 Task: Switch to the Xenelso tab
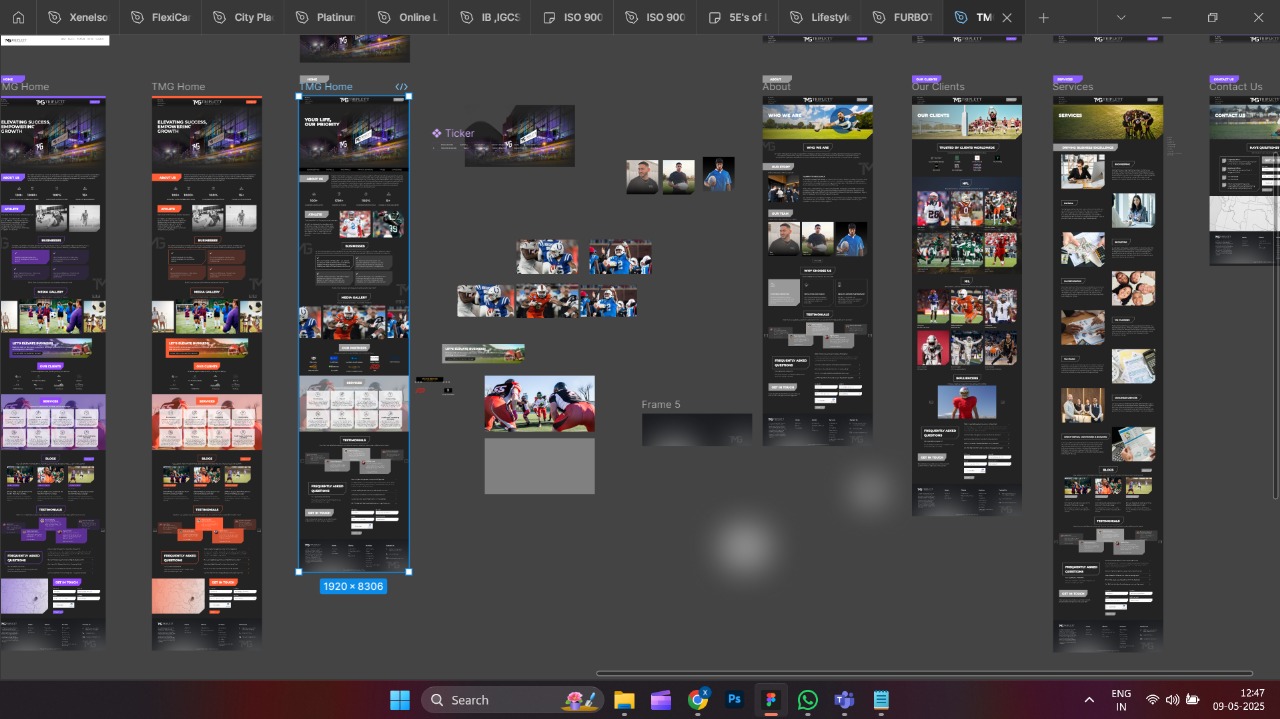click(x=77, y=17)
